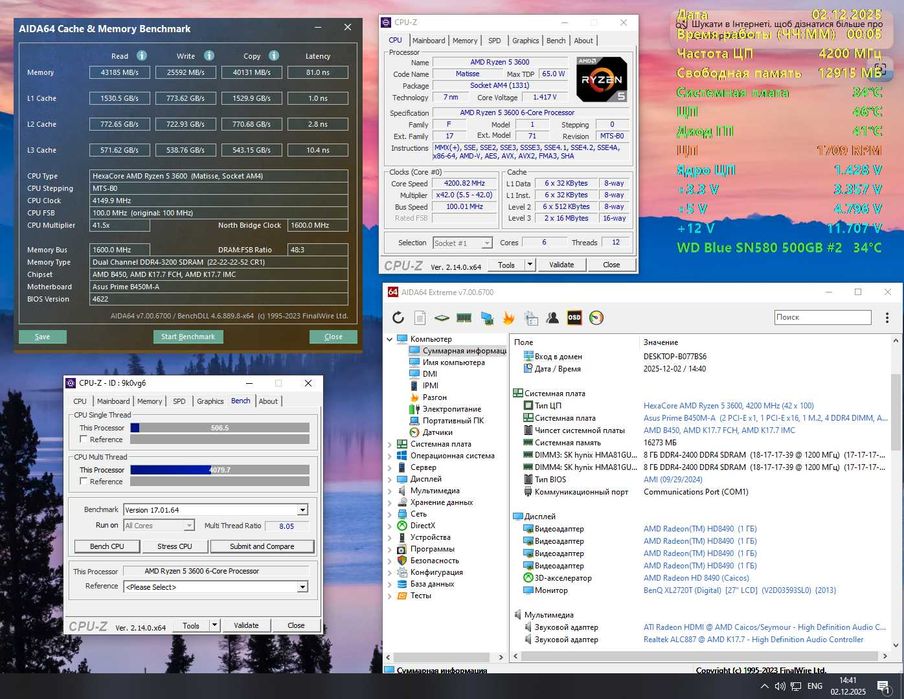This screenshot has width=904, height=699.
Task: Click the AIDA64 refresh toolbar icon
Action: coord(399,318)
